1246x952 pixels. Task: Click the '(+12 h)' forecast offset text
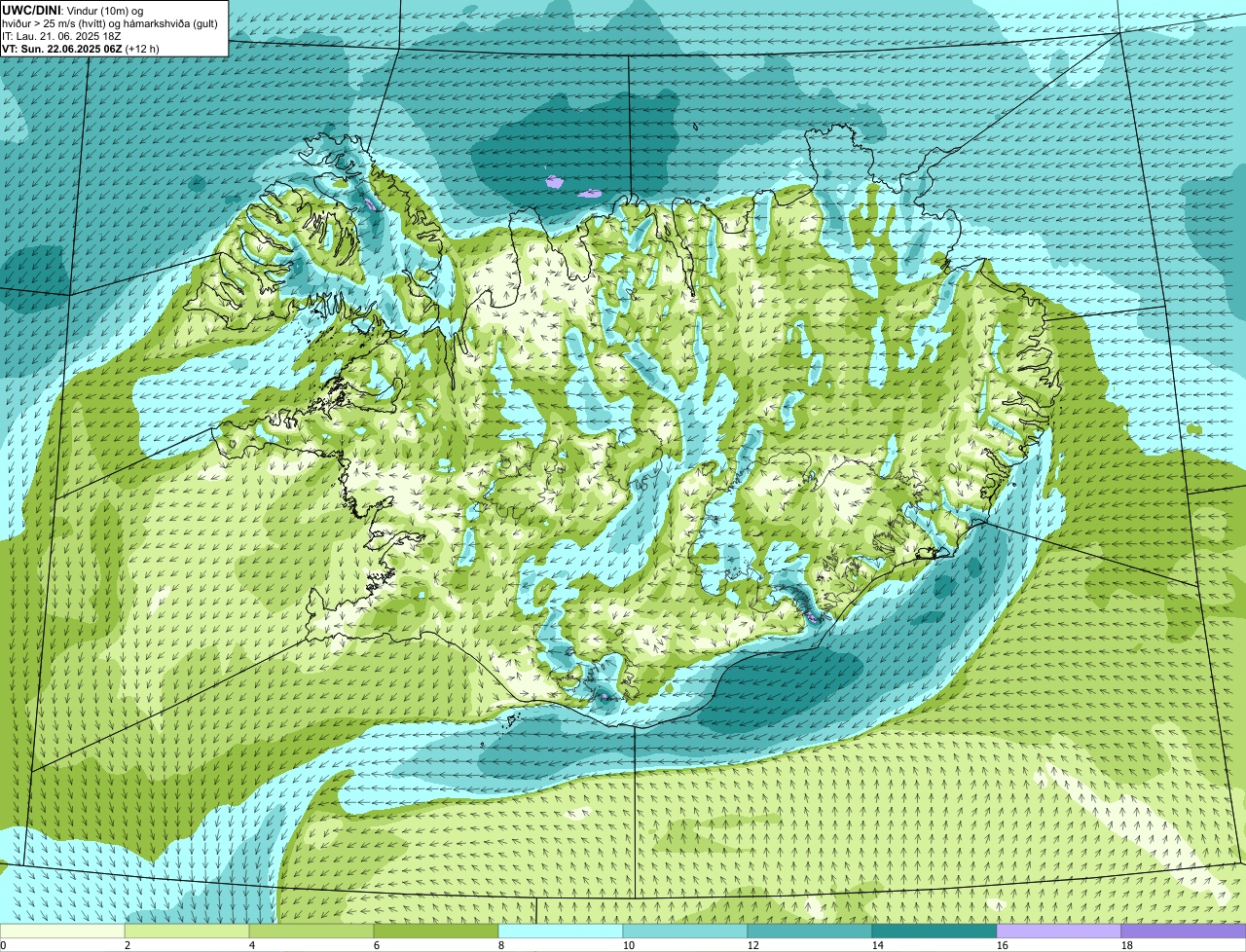143,49
